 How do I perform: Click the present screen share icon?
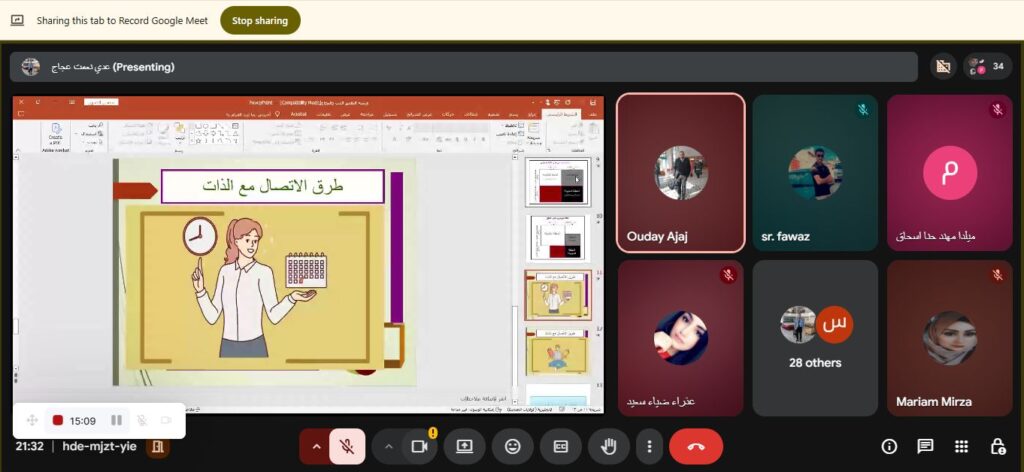[464, 446]
